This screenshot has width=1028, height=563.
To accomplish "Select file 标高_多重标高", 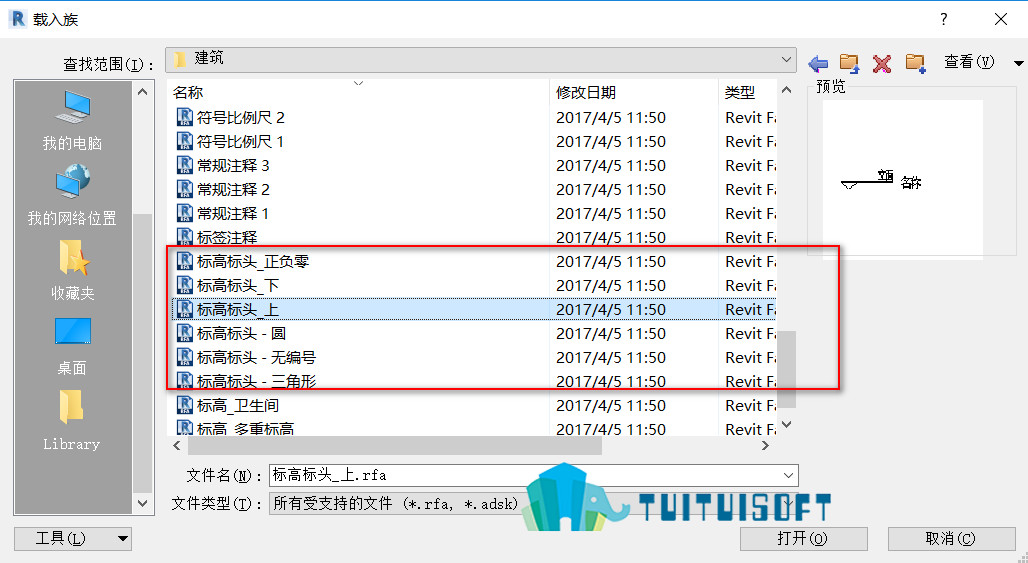I will point(245,429).
